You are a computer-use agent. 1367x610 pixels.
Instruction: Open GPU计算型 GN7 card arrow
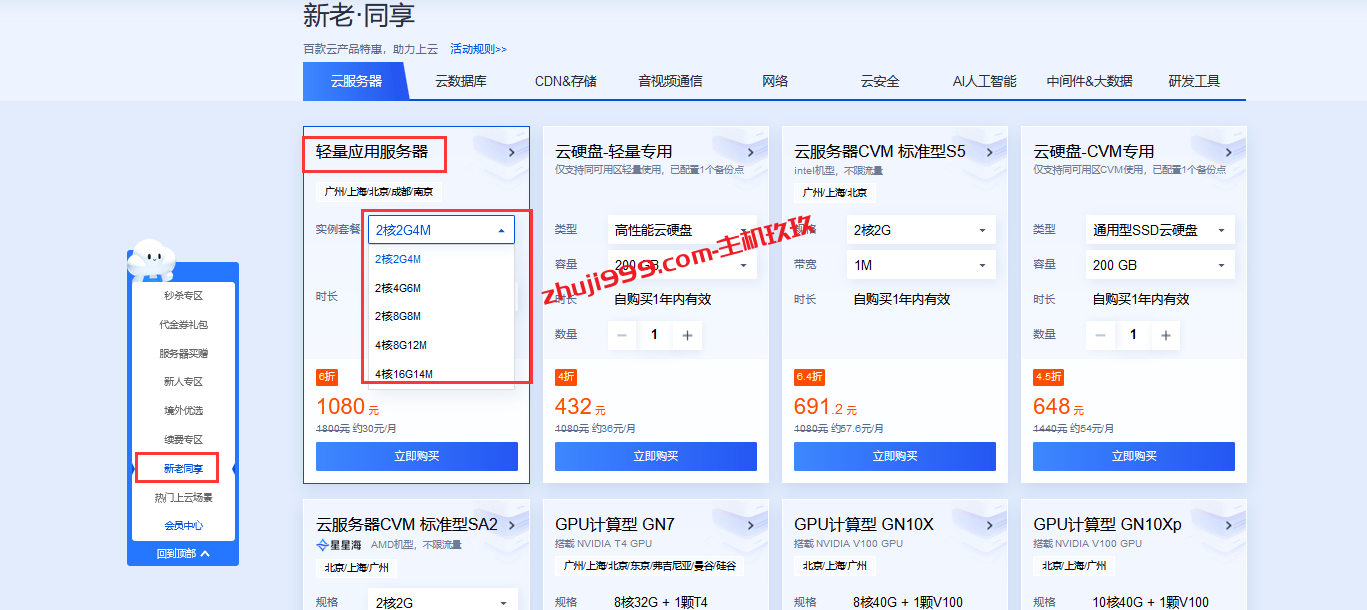(750, 525)
